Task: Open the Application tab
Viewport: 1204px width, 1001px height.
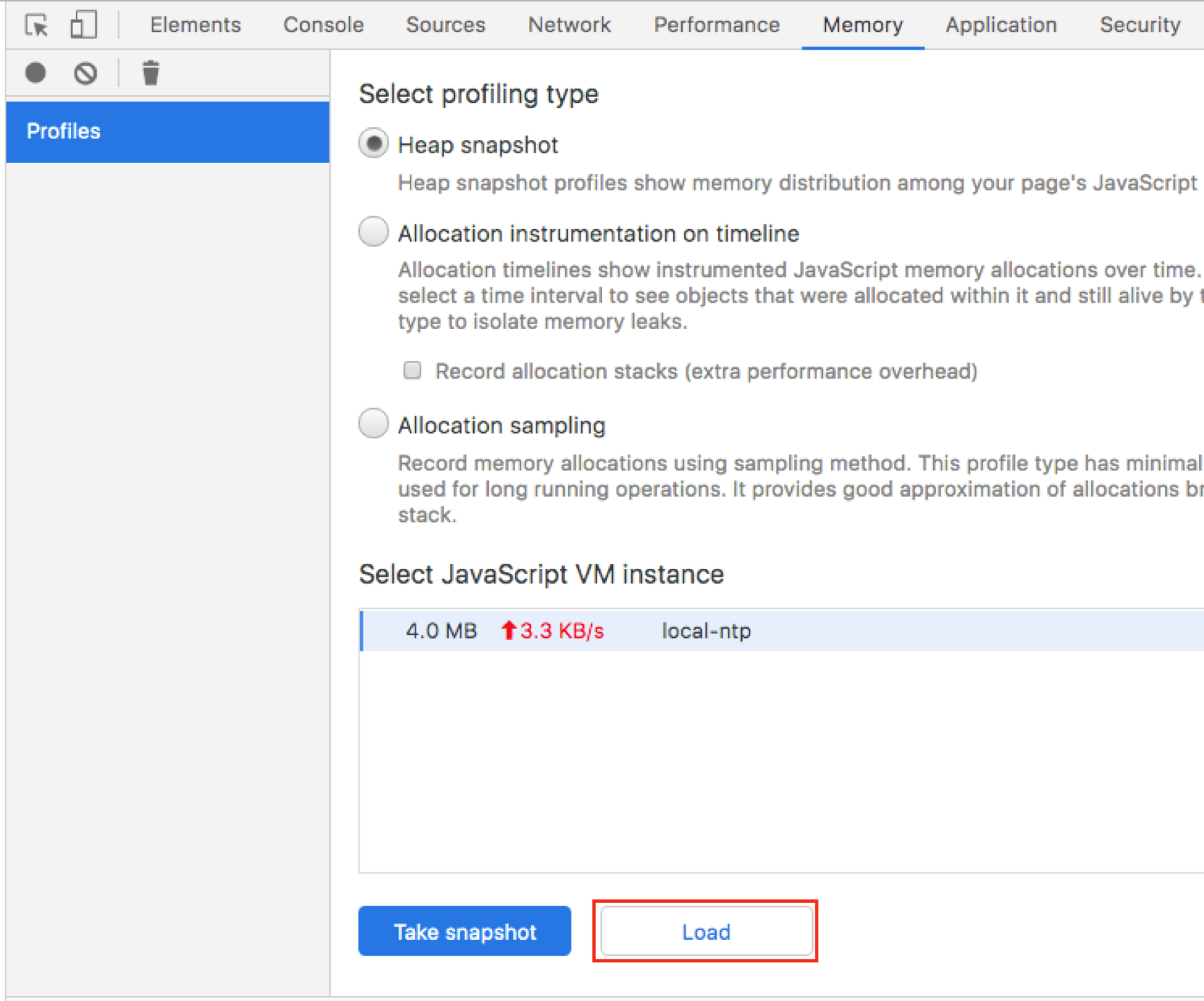Action: pos(1001,25)
